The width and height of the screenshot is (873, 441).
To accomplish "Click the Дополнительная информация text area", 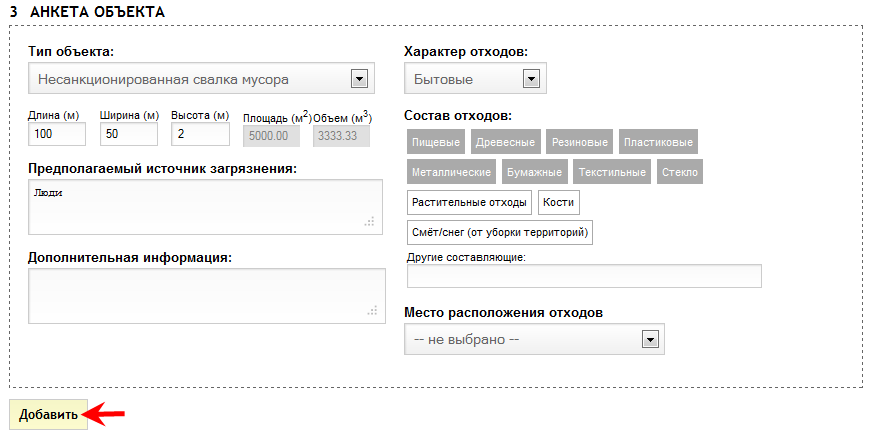I will (207, 296).
